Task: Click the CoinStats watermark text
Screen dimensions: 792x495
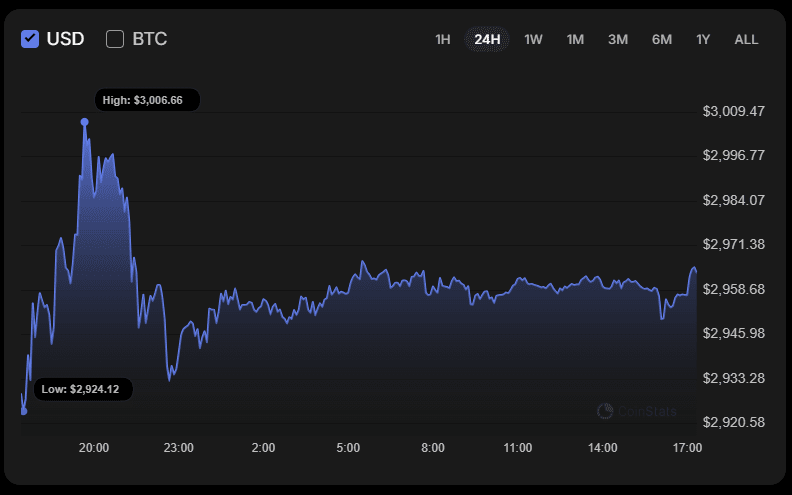Action: (647, 412)
